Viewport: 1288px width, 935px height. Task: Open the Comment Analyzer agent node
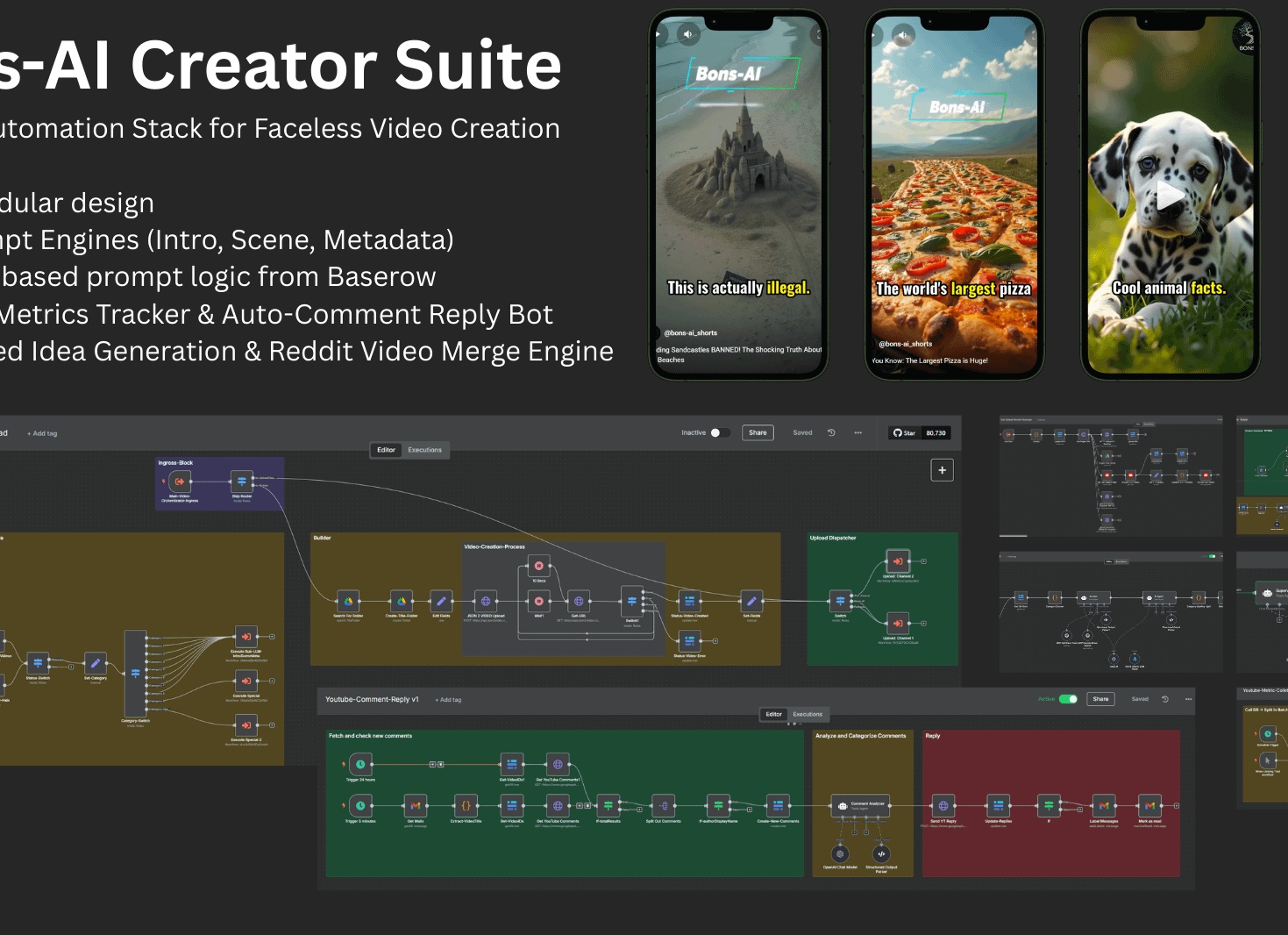pos(860,804)
